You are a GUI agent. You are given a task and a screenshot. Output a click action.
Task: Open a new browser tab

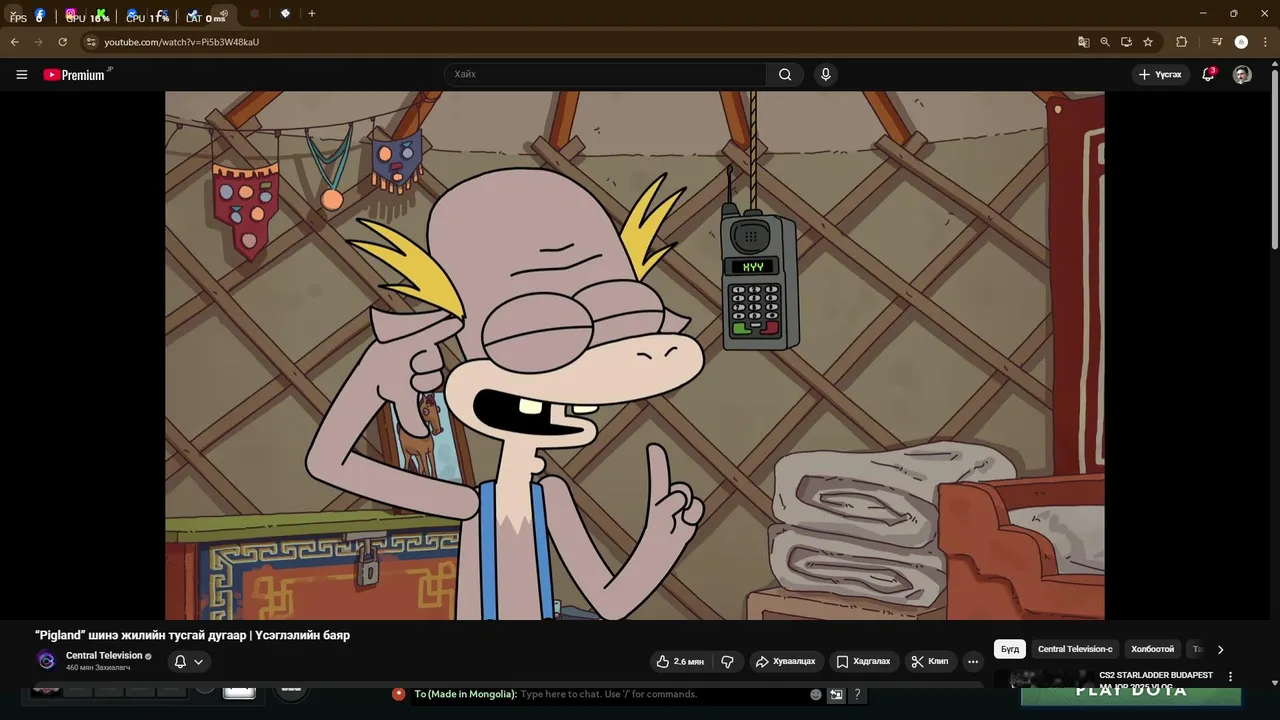(x=312, y=14)
